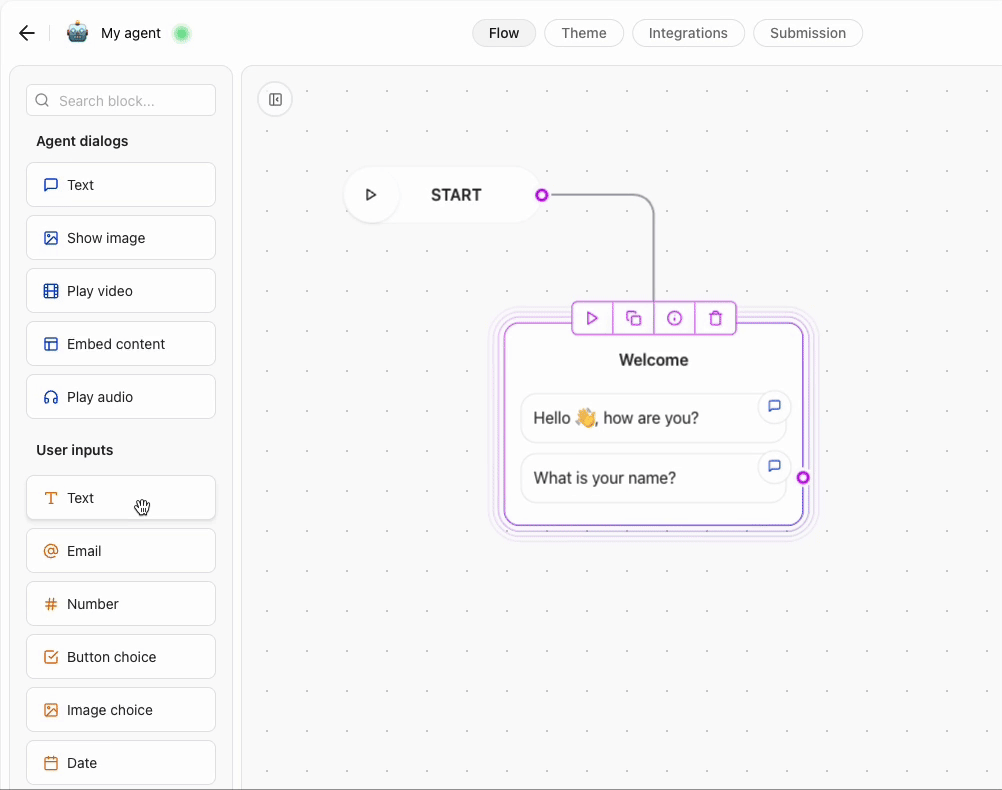
Task: Click the back arrow at top left
Action: click(x=26, y=33)
